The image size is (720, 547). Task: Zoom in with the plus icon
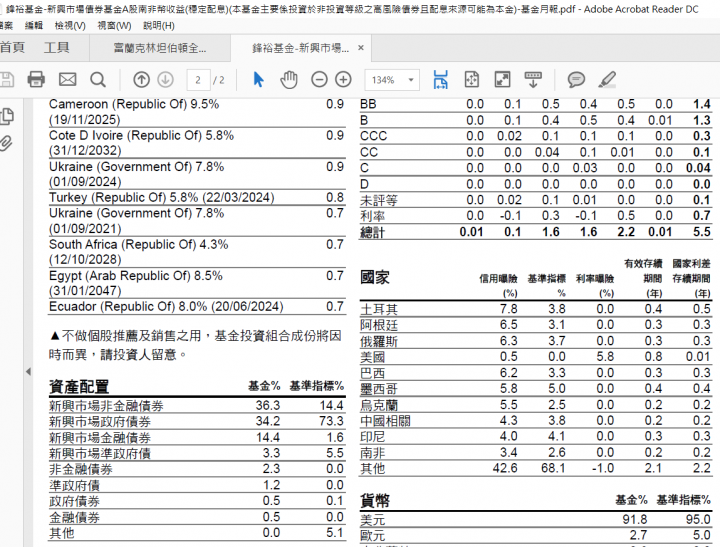click(x=343, y=80)
